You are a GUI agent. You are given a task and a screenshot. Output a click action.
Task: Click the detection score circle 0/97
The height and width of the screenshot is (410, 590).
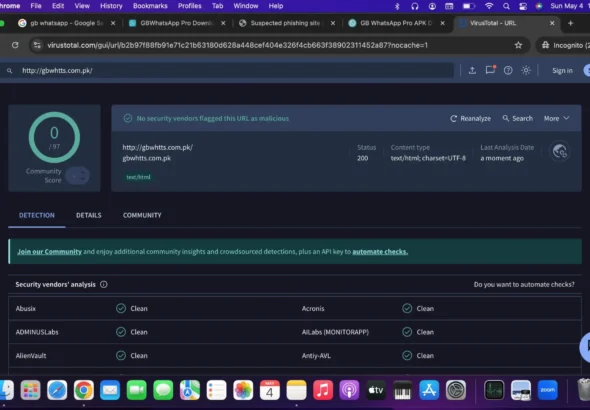(54, 137)
